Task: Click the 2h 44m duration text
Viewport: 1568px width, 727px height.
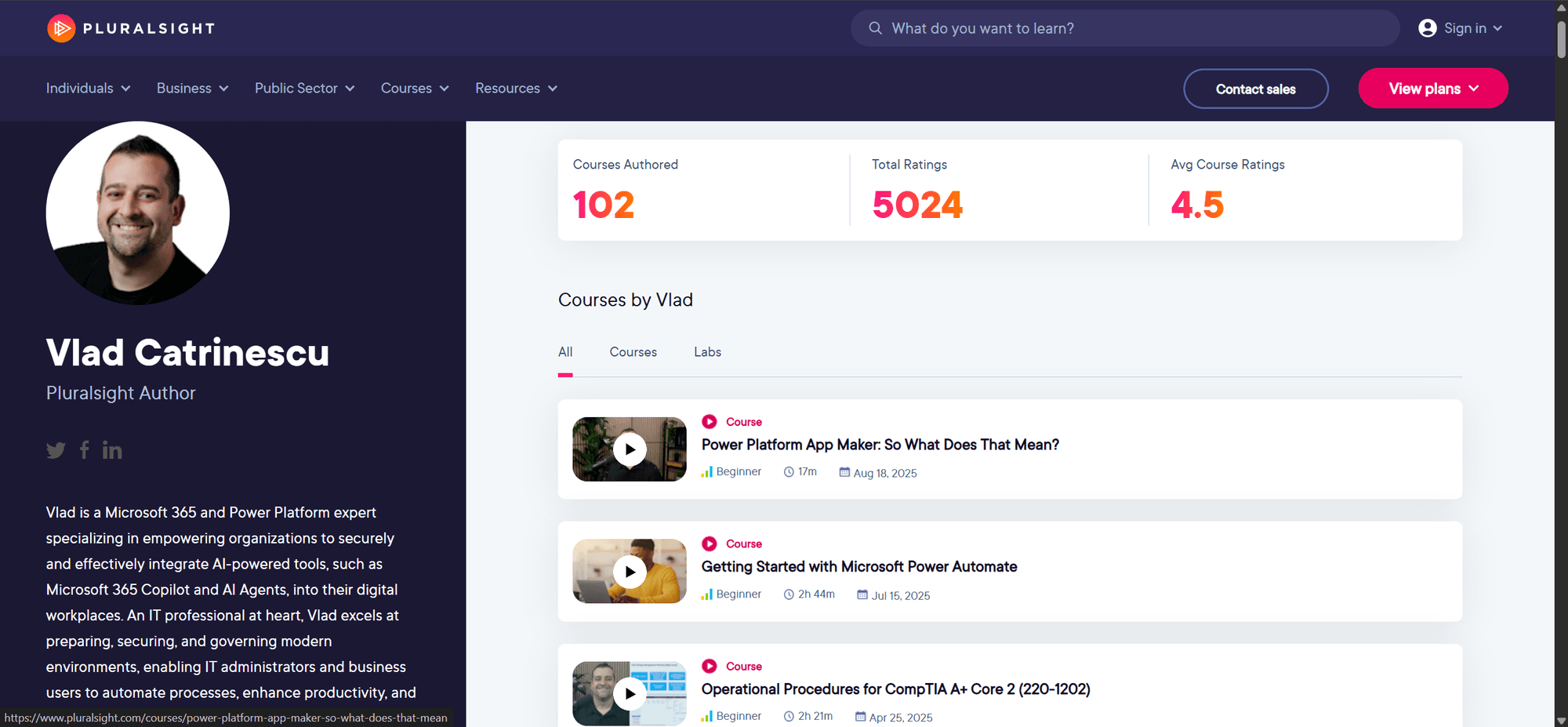Action: coord(816,594)
